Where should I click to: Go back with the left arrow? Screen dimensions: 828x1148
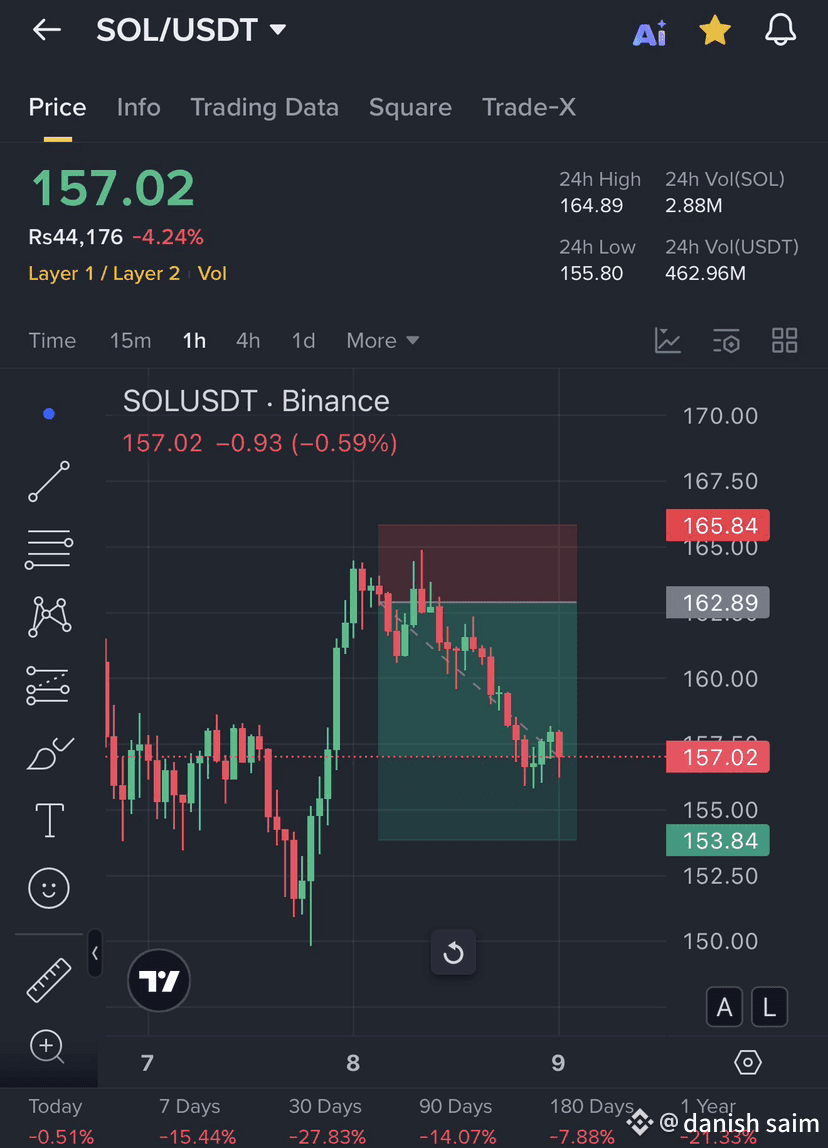click(x=47, y=30)
